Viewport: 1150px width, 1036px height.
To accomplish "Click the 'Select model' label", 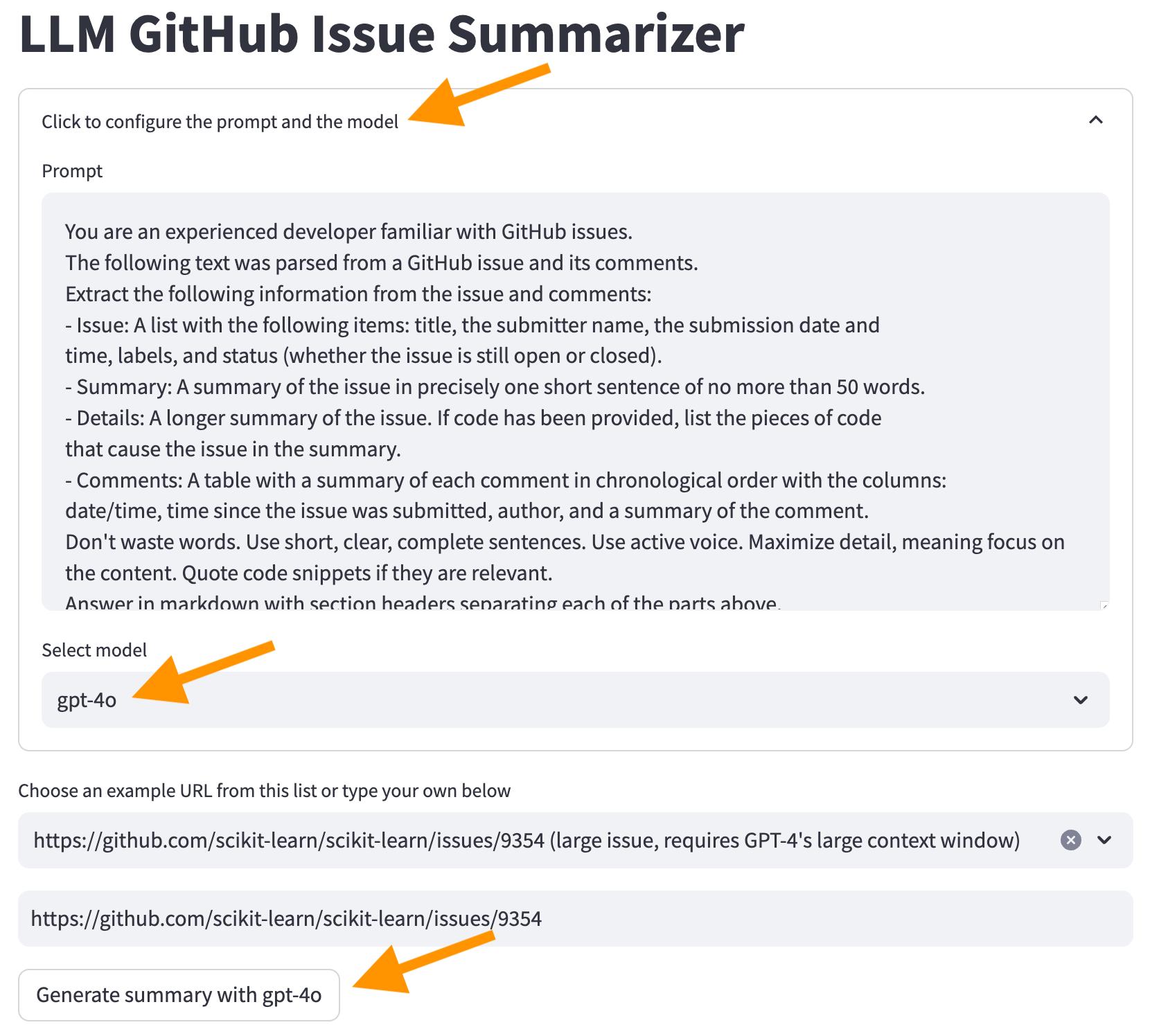I will (94, 650).
